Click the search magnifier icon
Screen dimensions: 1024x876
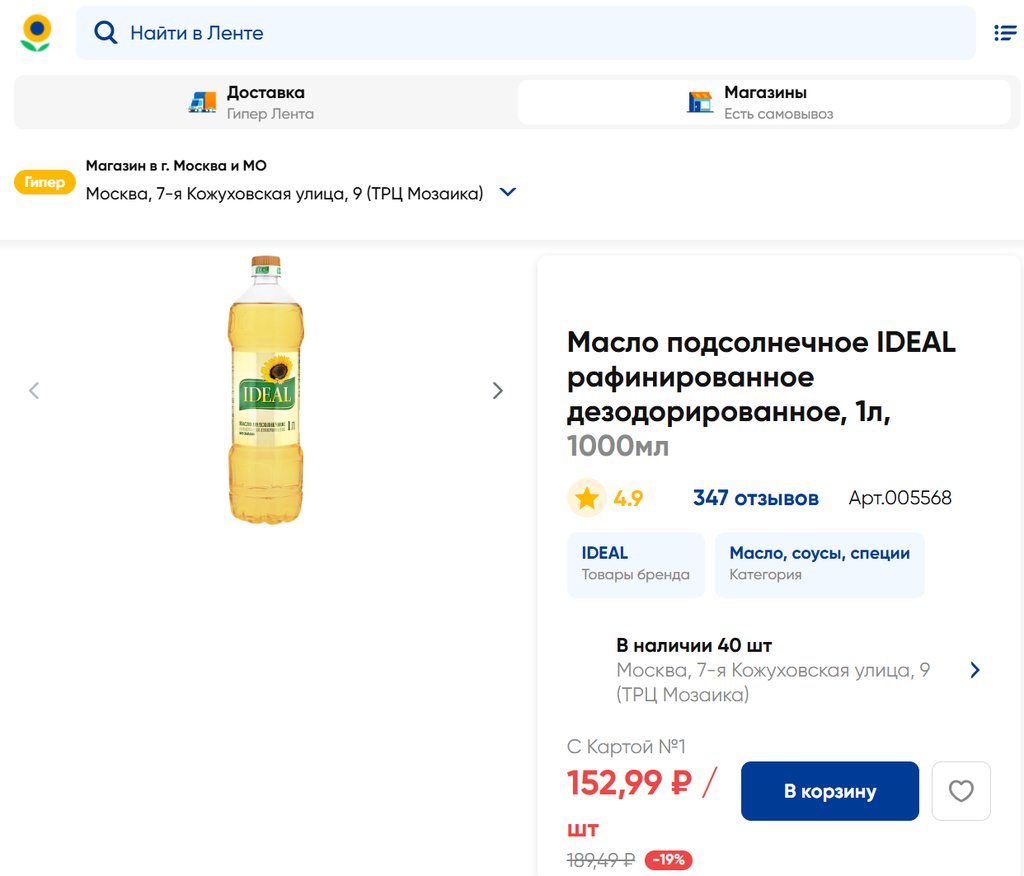(x=105, y=33)
